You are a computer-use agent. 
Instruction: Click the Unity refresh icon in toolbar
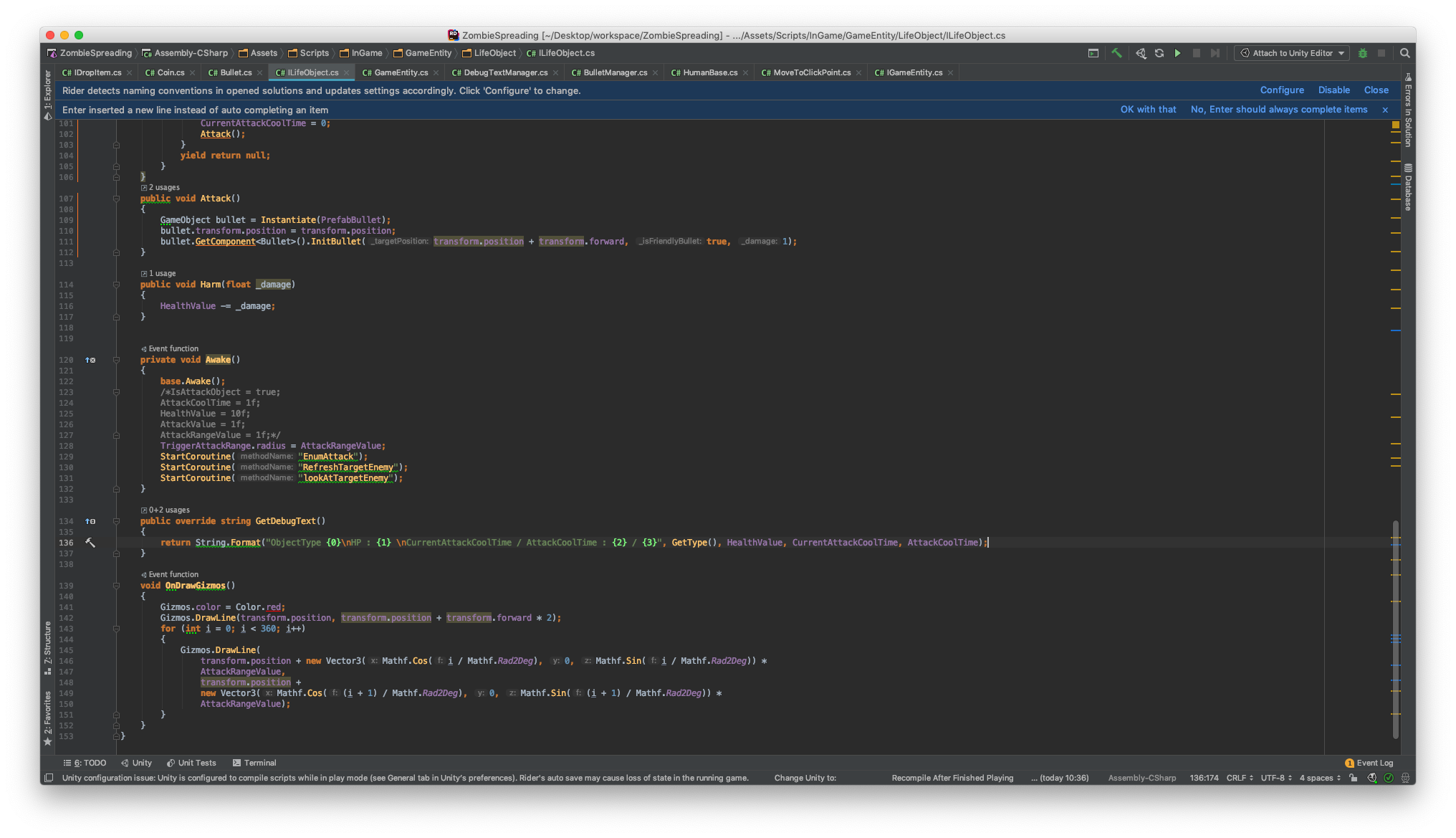tap(1159, 53)
